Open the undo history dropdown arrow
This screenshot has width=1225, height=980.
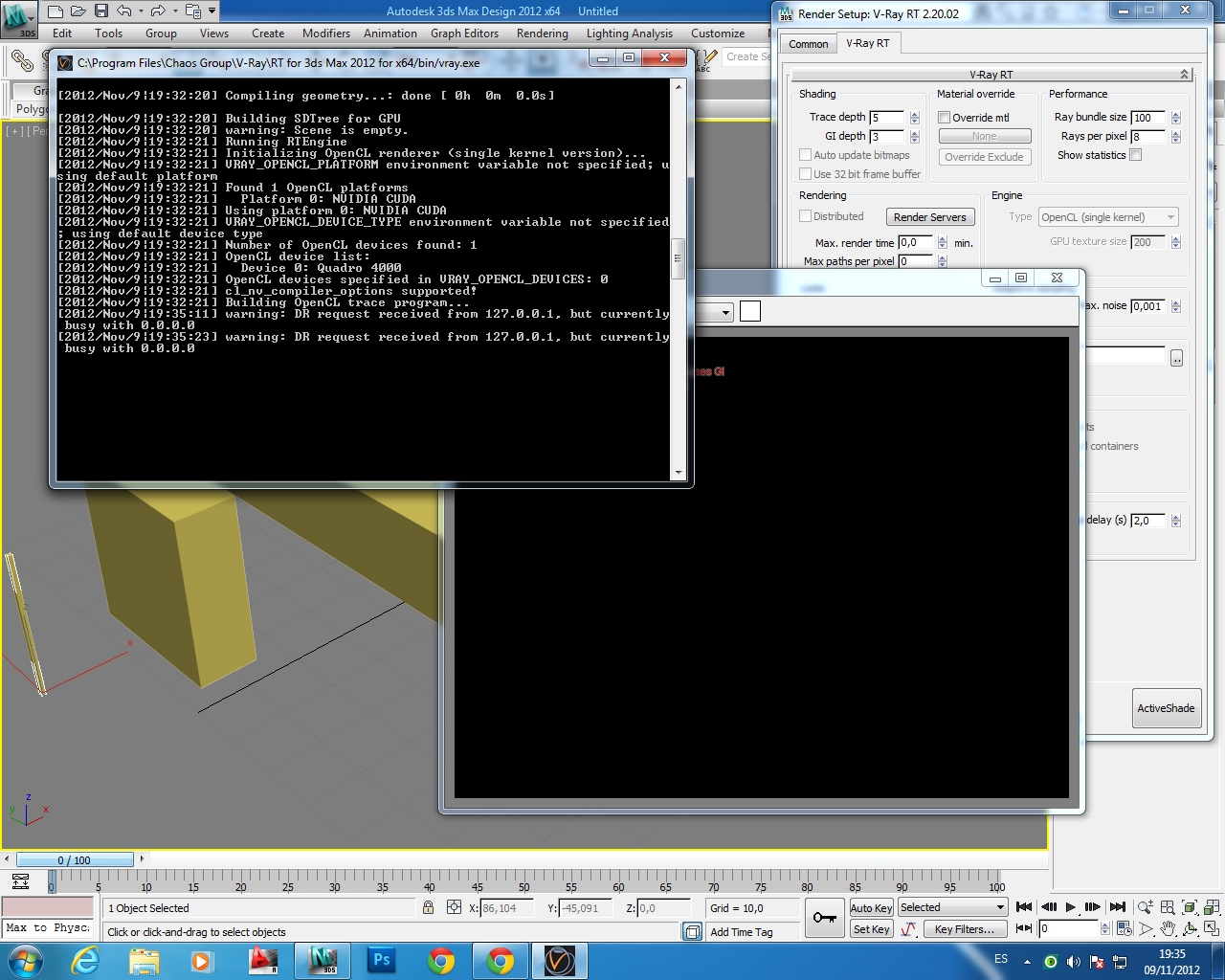coord(140,11)
